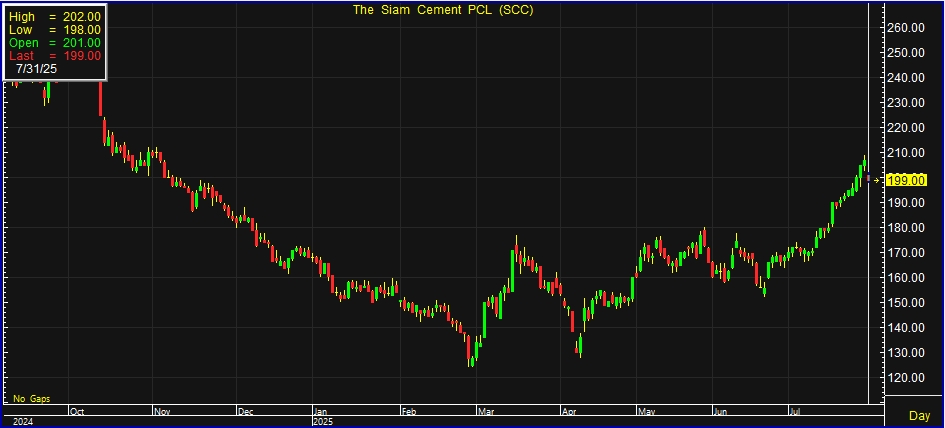Viewport: 945px width, 428px height.
Task: Click the Mar label on the time axis
Action: click(485, 412)
